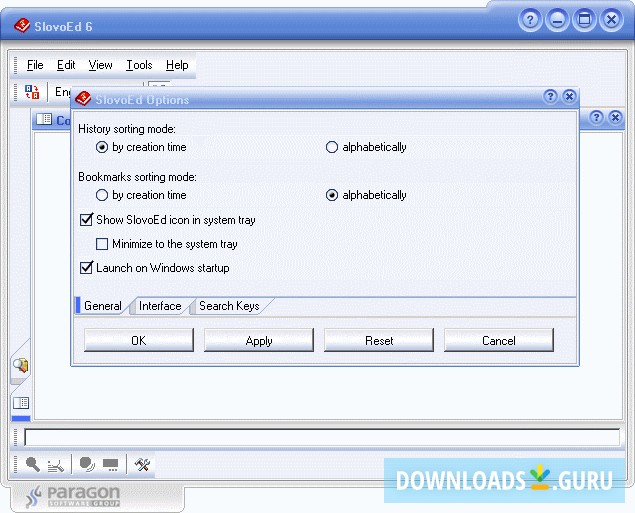Click the Paragon Software Group logo
The width and height of the screenshot is (635, 513).
pos(73,496)
